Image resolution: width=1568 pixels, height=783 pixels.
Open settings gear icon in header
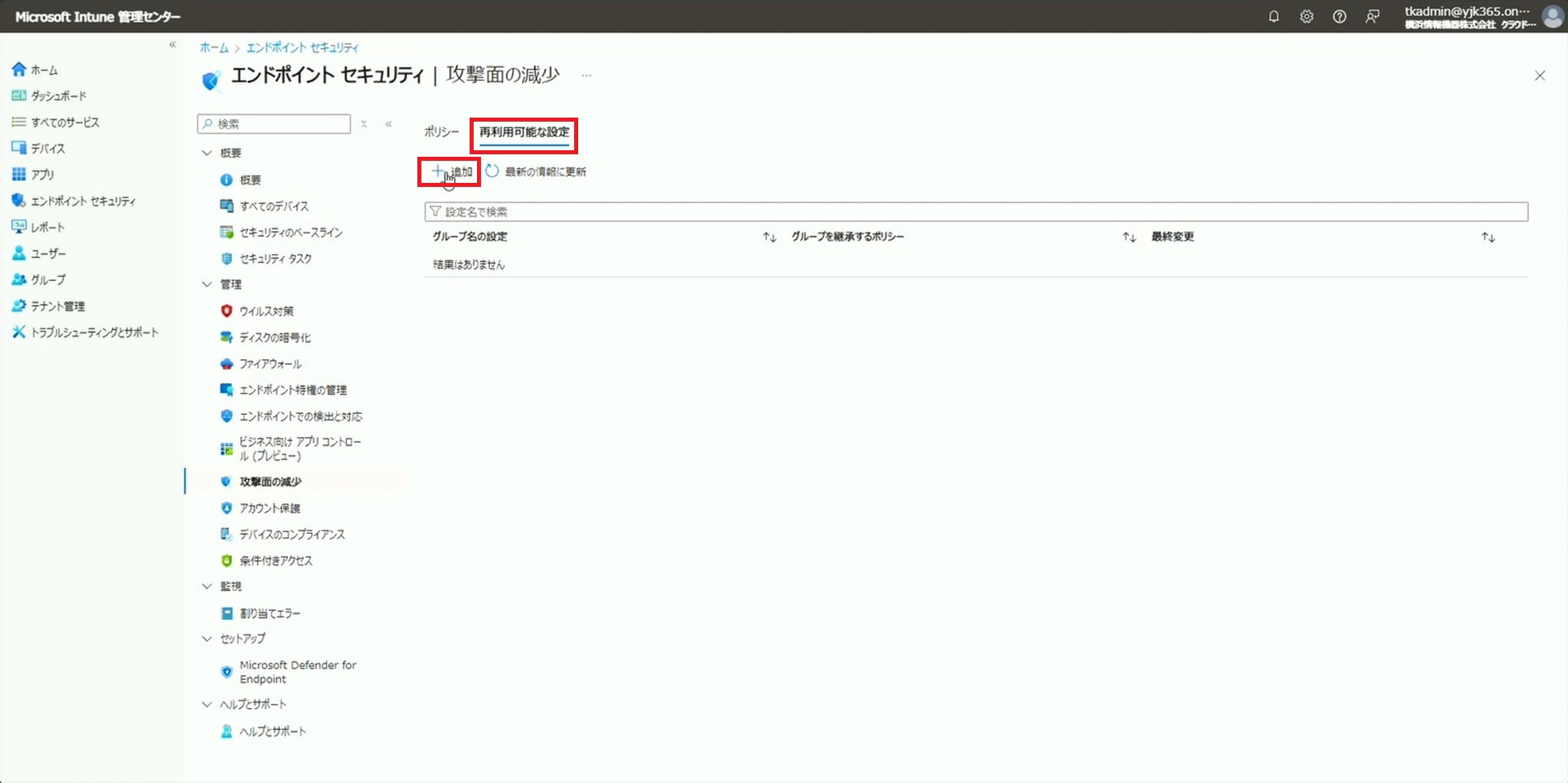[x=1307, y=16]
